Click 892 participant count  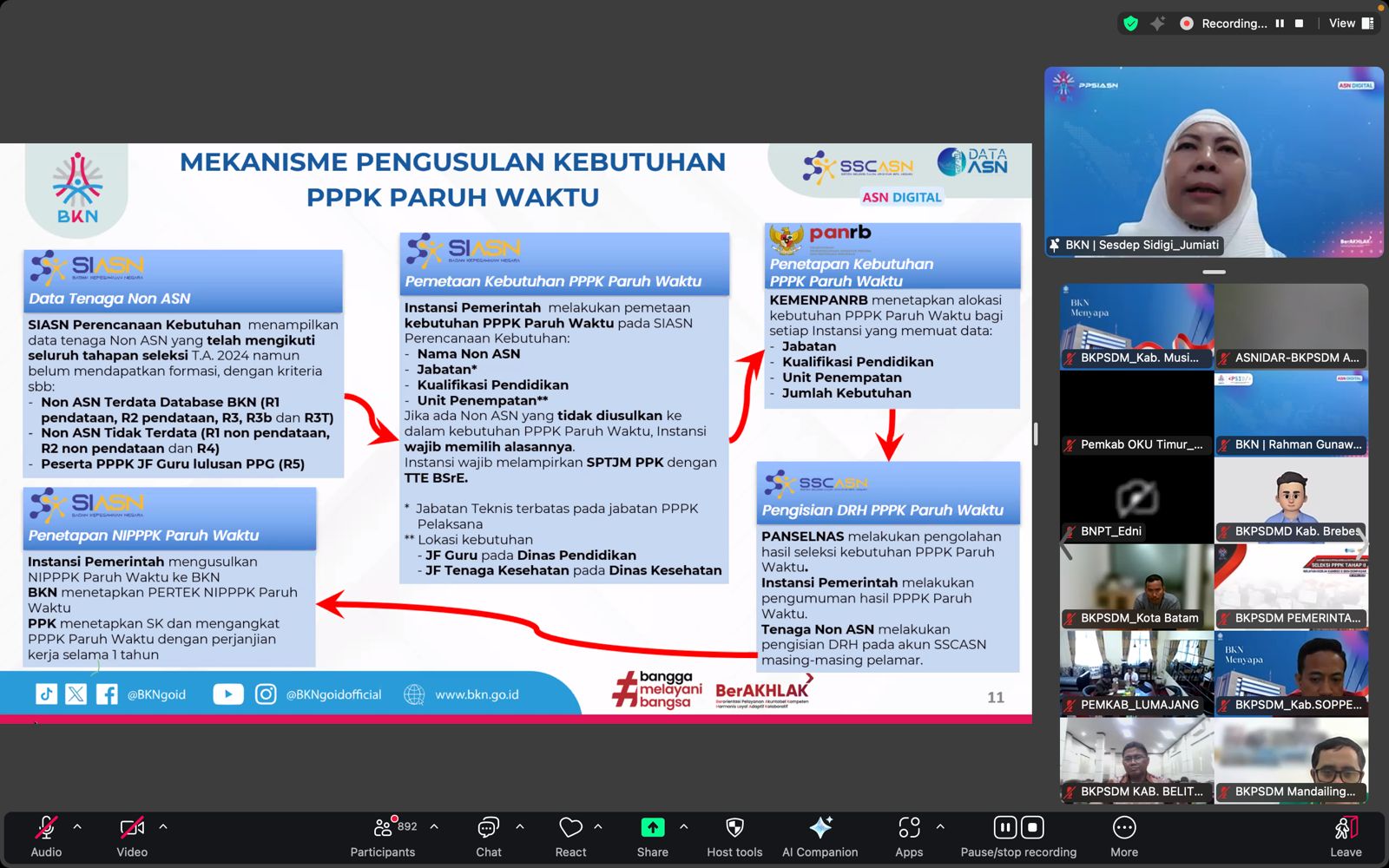point(407,826)
